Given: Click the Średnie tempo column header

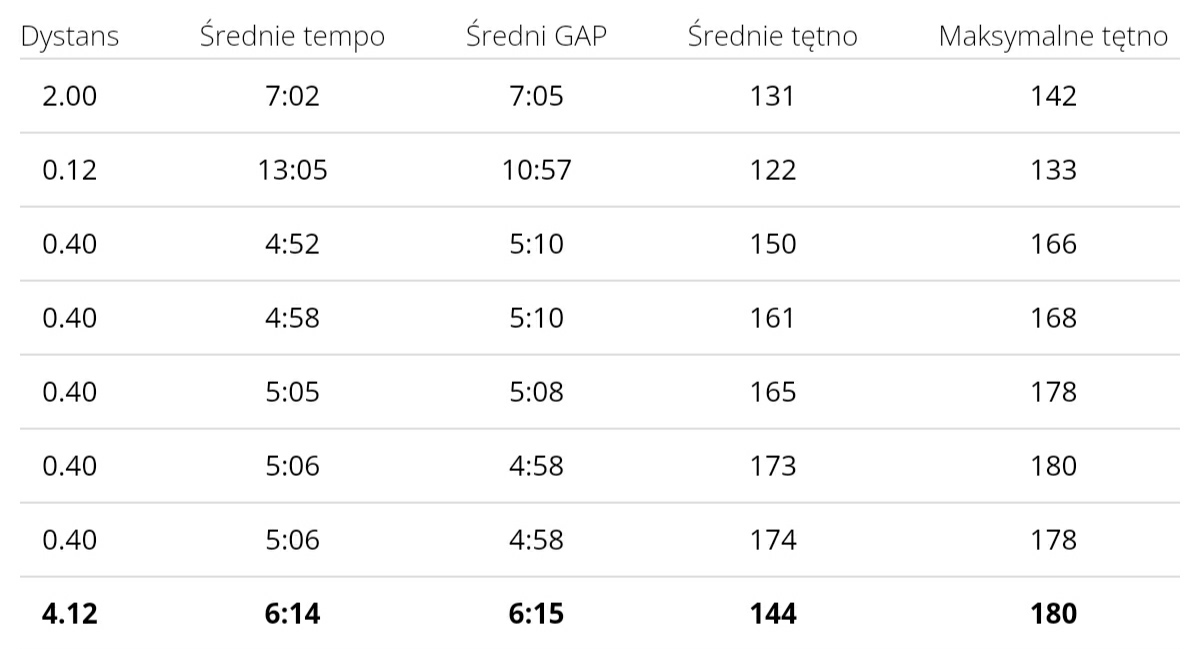Looking at the screenshot, I should point(292,36).
